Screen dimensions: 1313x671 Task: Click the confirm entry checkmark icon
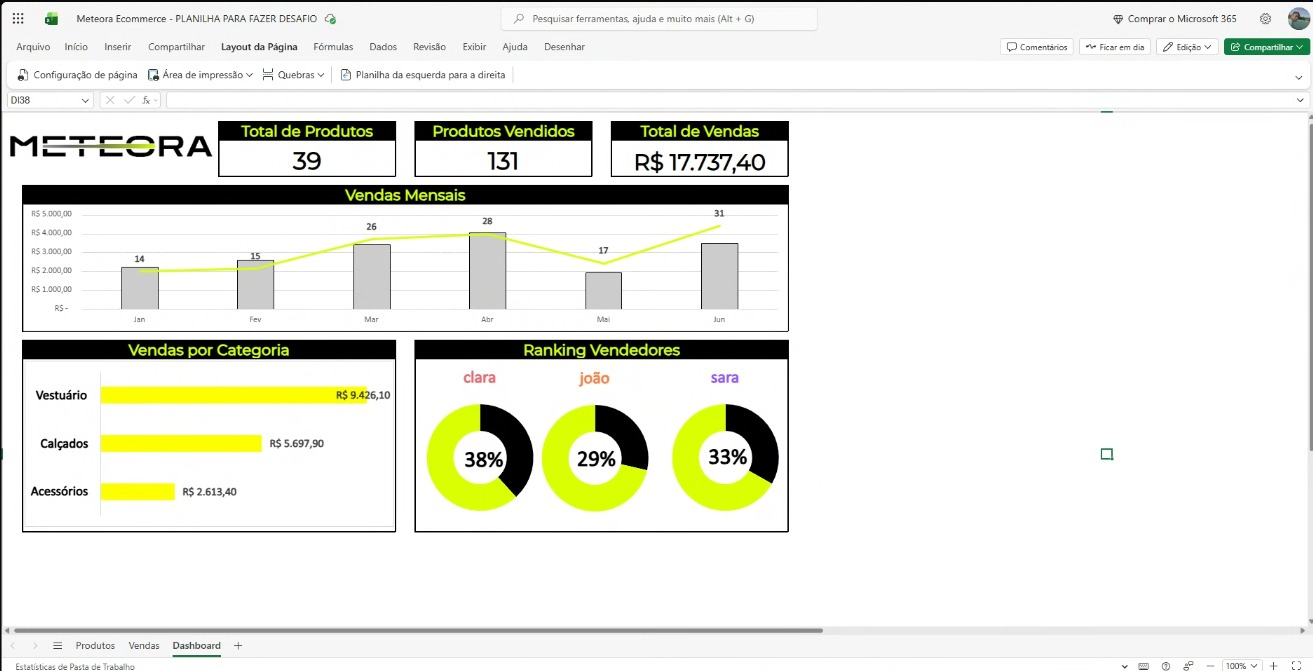(128, 100)
